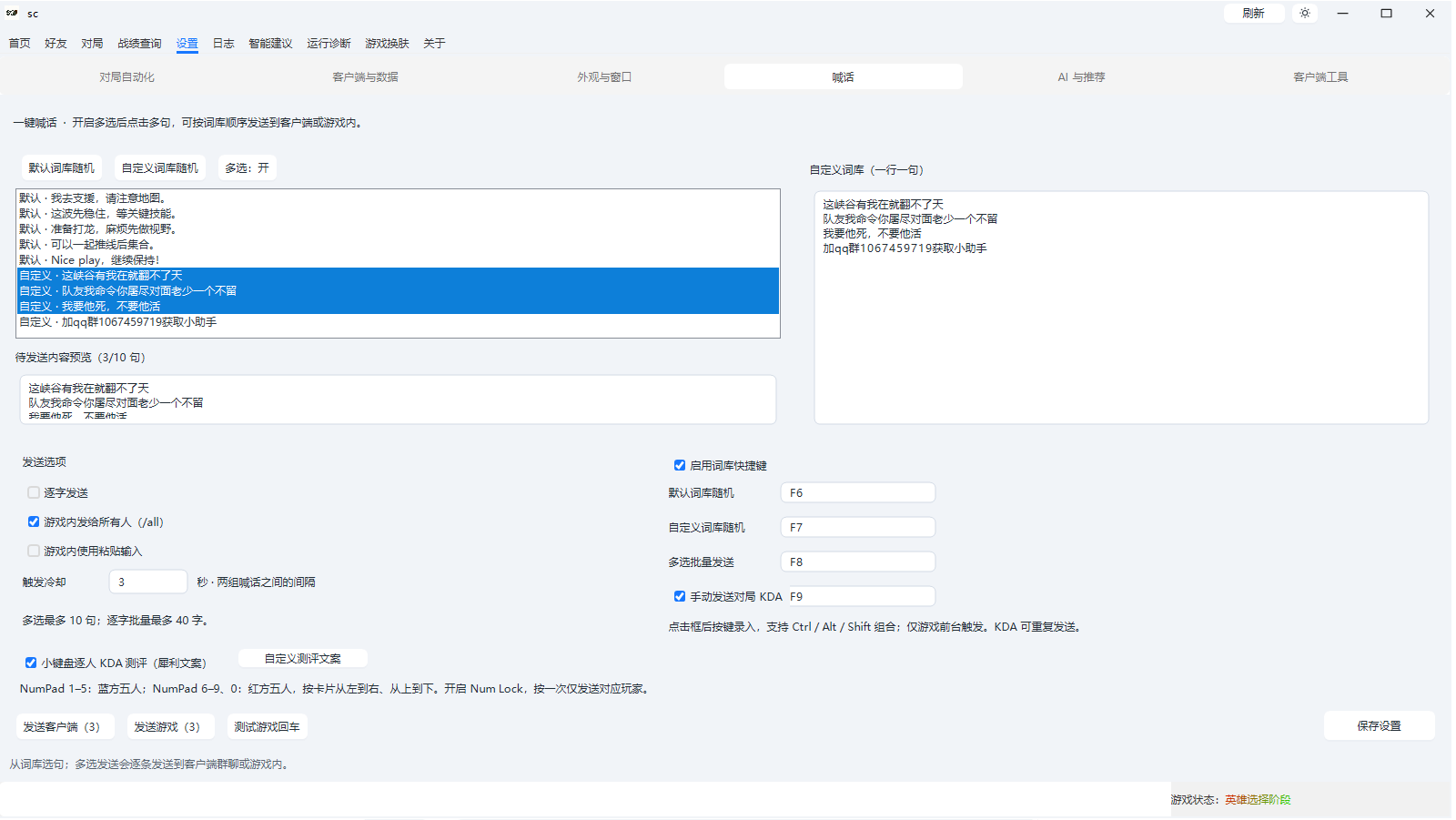Click the F7 hotkey field for 自定义词库随机

[x=858, y=527]
